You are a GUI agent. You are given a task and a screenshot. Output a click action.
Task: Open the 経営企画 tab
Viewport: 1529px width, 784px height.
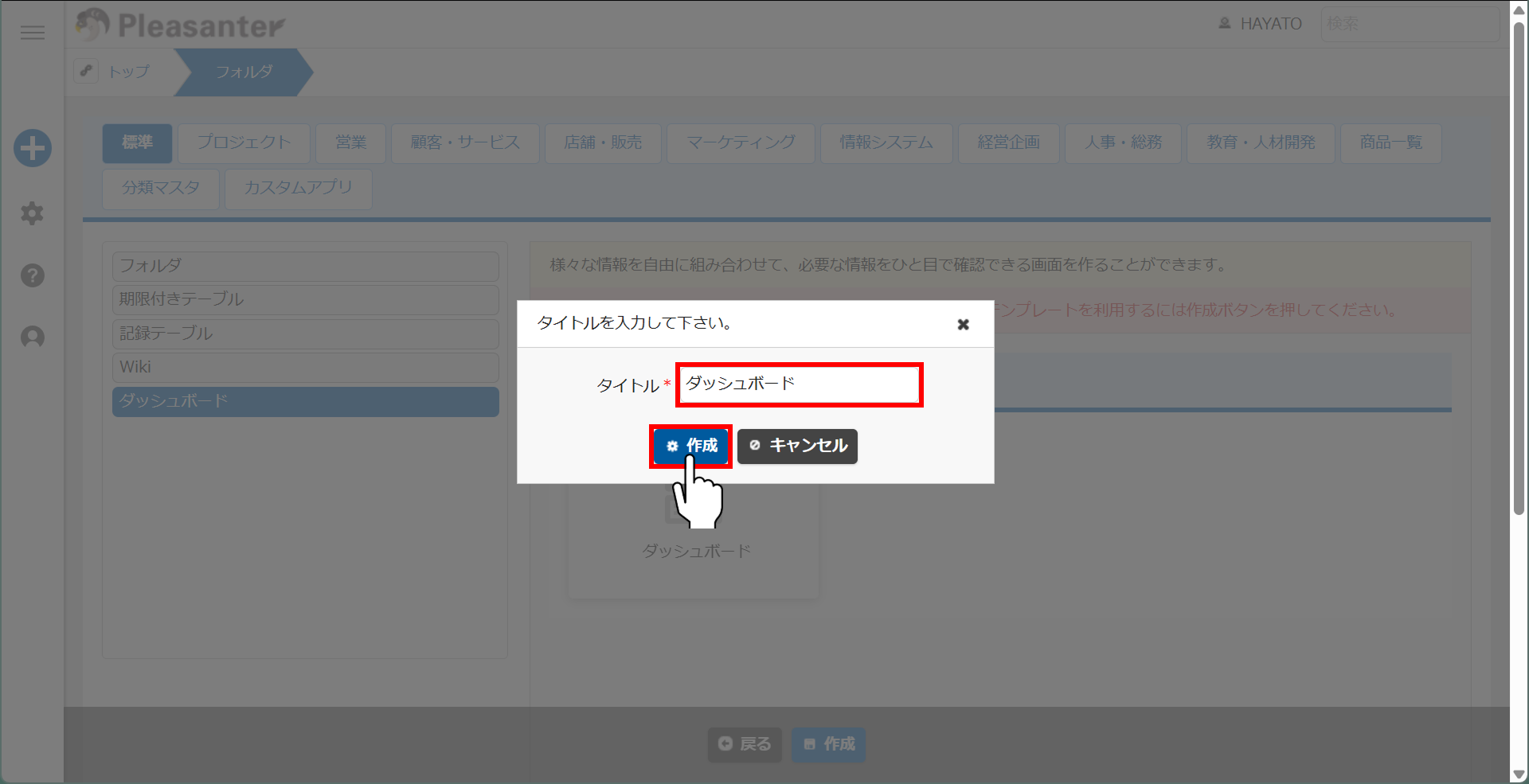tap(1009, 142)
